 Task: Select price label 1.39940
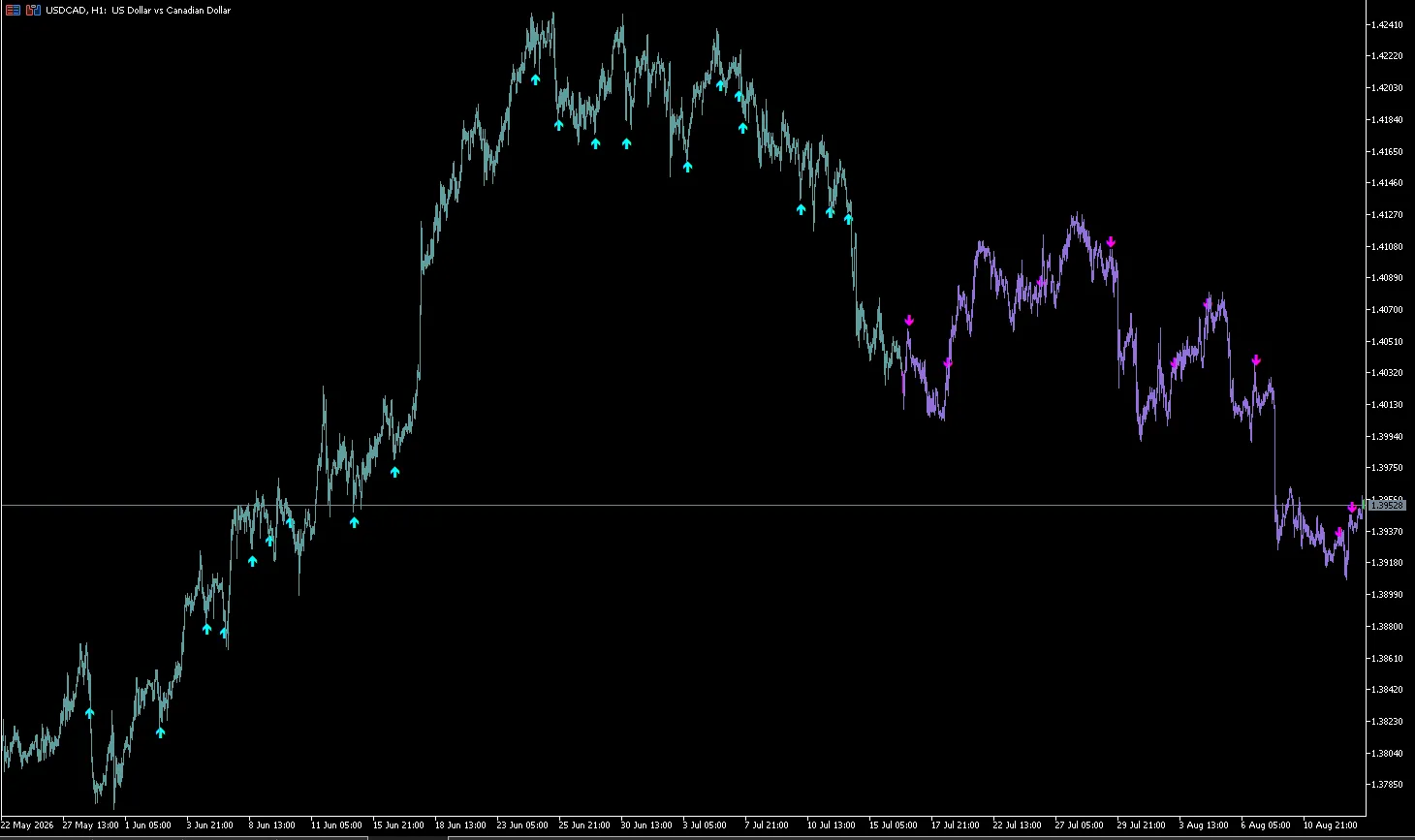(1389, 437)
